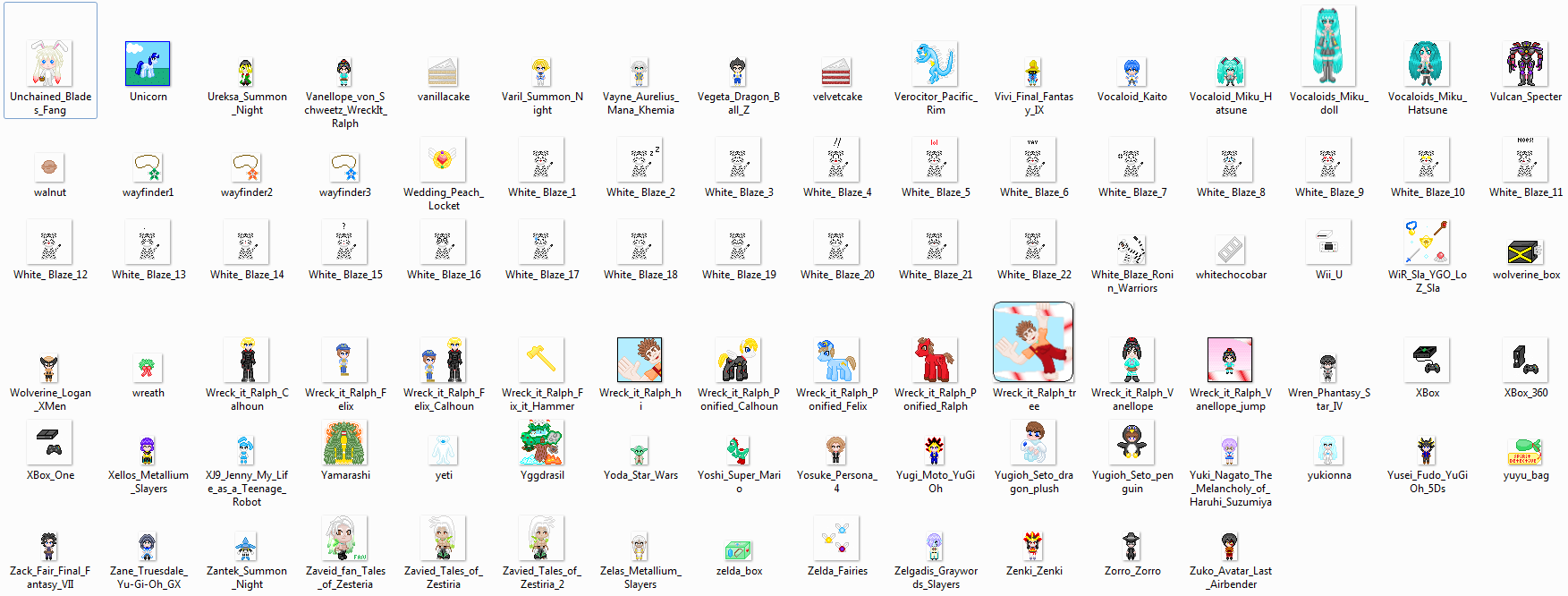Select the wayfinder2 icon
The width and height of the screenshot is (1568, 596).
[x=246, y=167]
